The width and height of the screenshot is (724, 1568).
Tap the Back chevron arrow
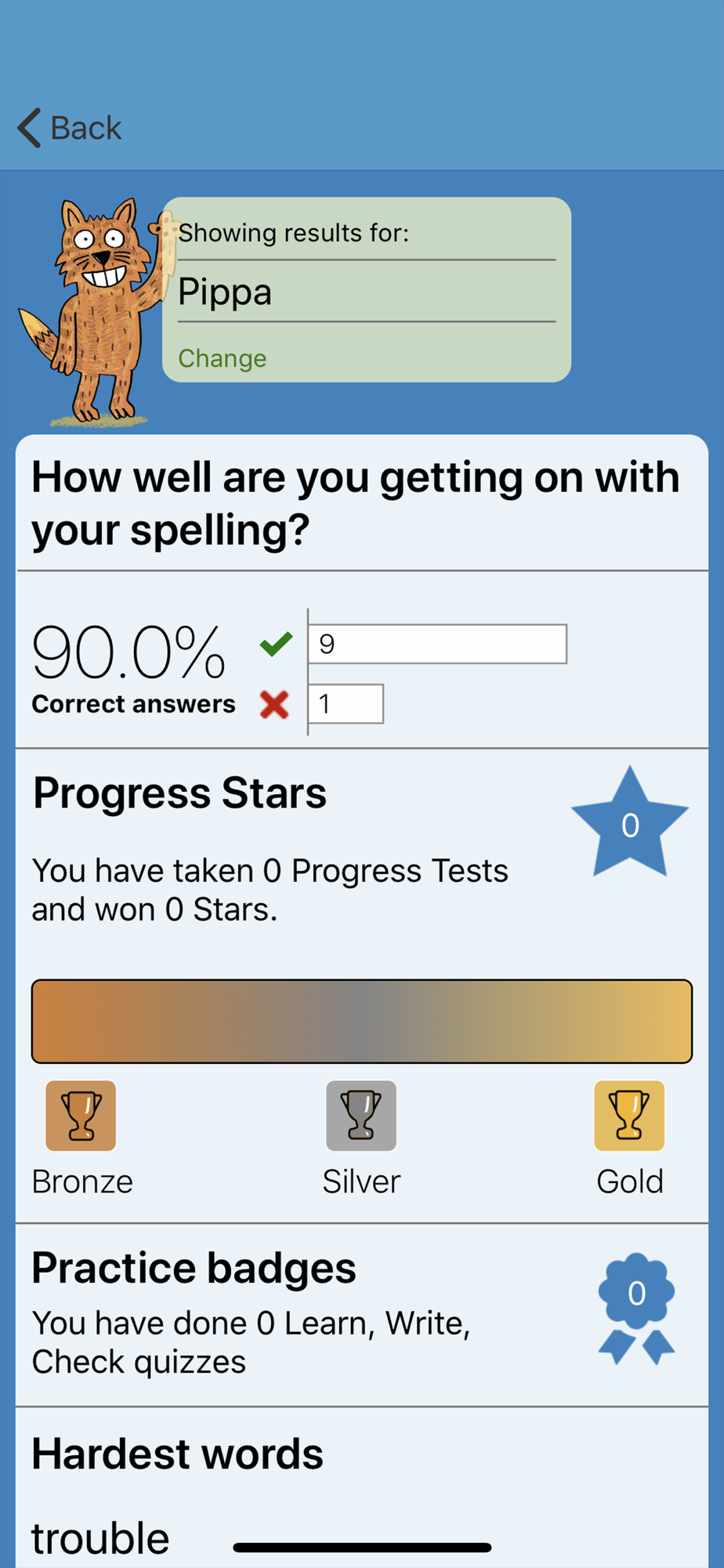(x=30, y=128)
